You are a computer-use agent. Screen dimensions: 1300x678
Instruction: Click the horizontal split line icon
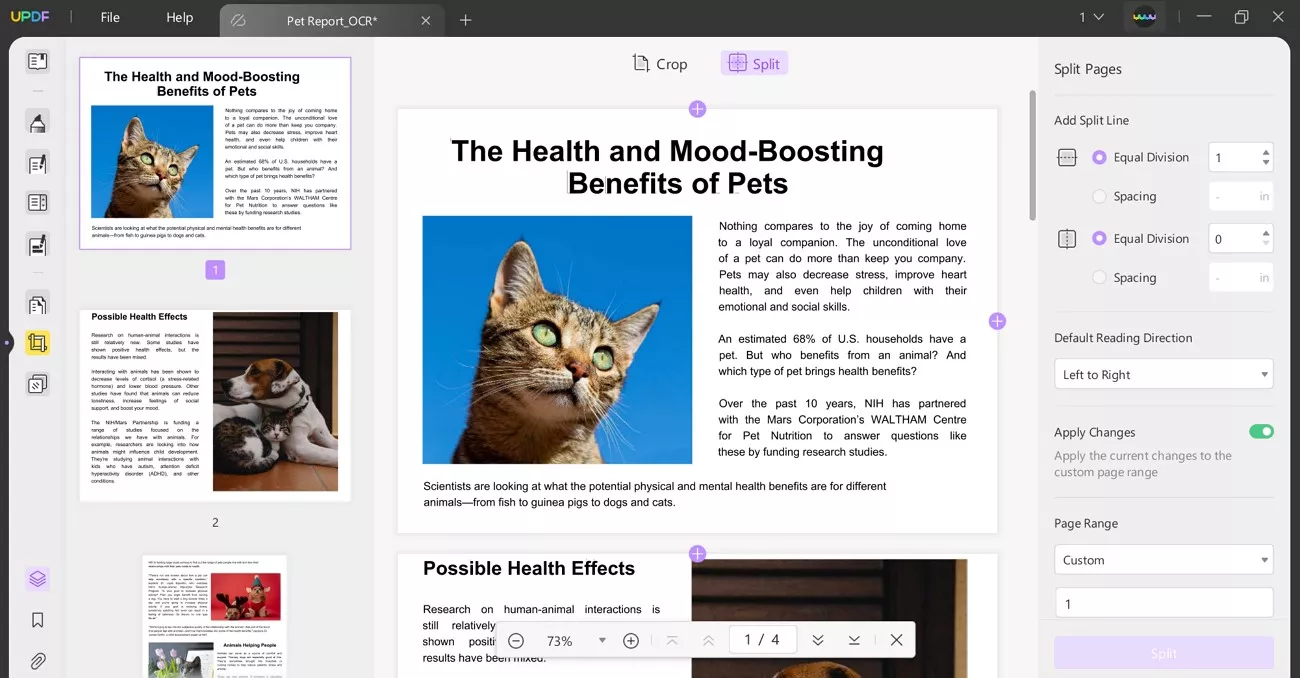[1067, 157]
